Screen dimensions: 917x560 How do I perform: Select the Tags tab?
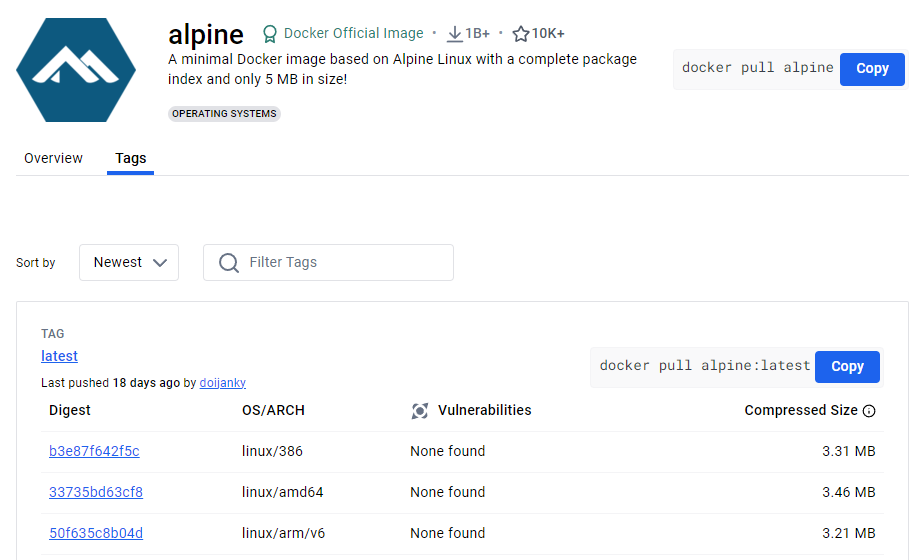coord(130,158)
